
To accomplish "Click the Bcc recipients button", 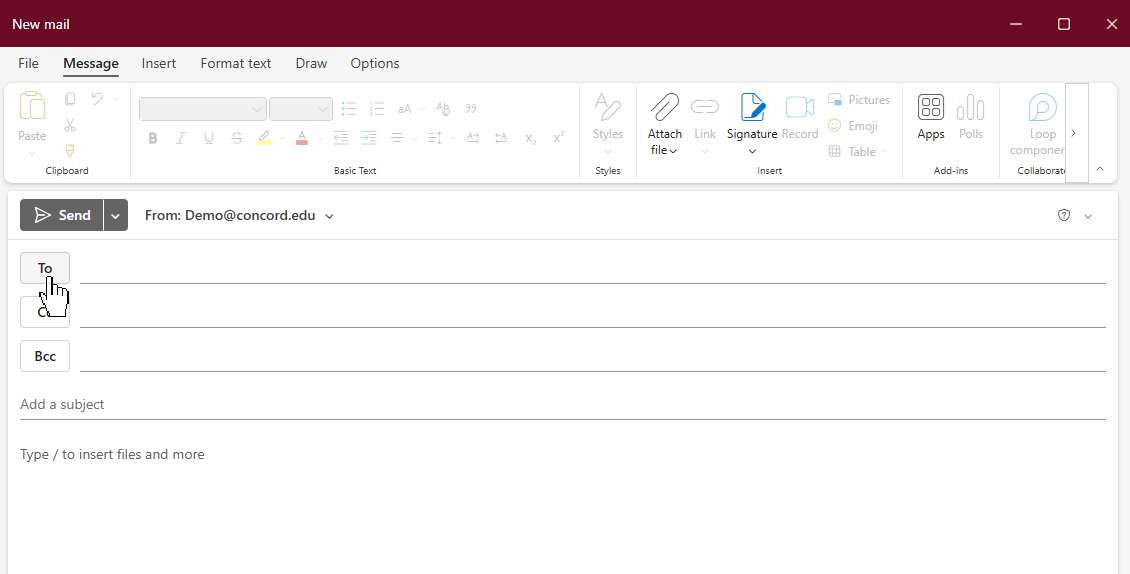I will coord(45,356).
